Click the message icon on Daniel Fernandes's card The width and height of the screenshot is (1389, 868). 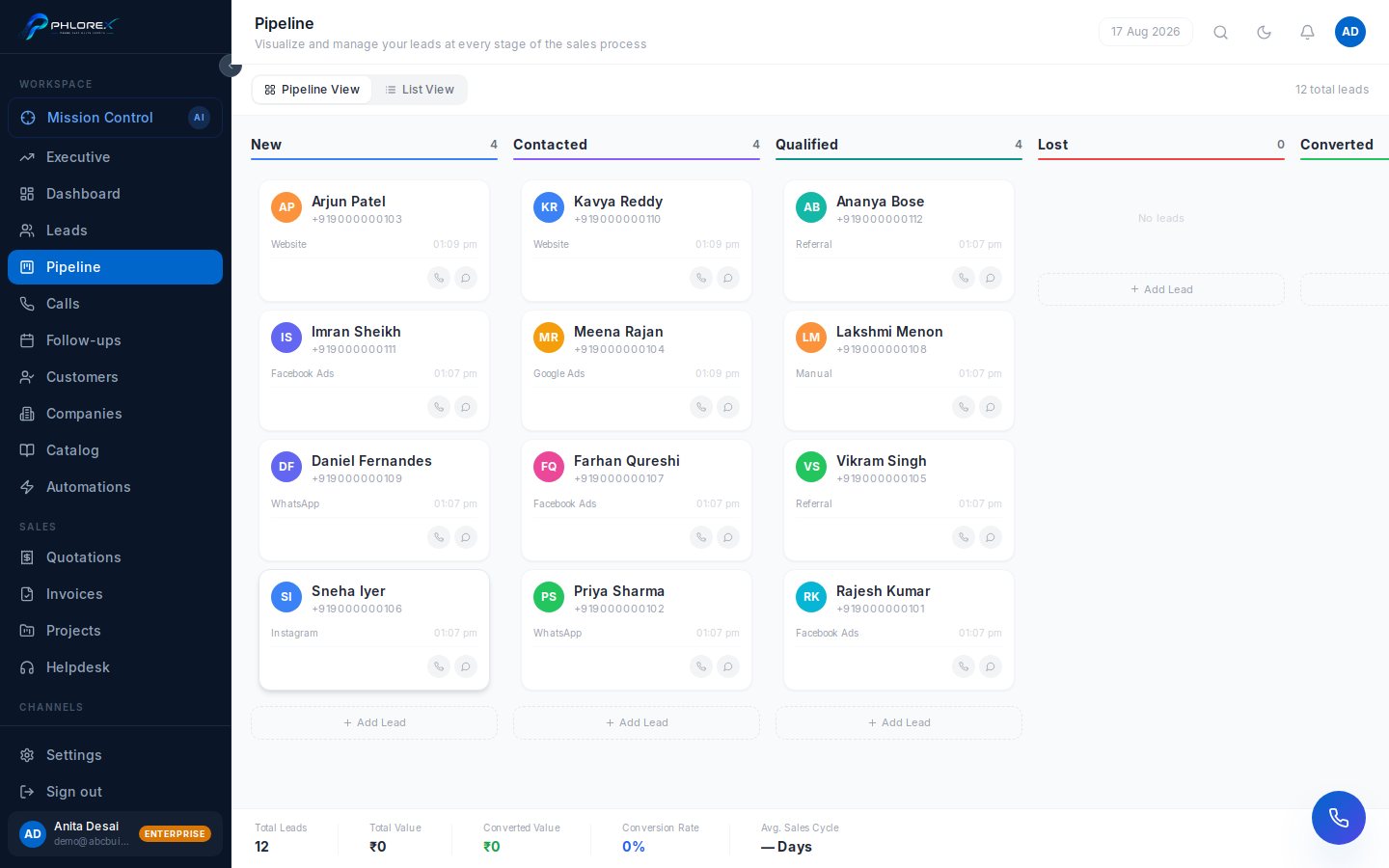point(466,537)
